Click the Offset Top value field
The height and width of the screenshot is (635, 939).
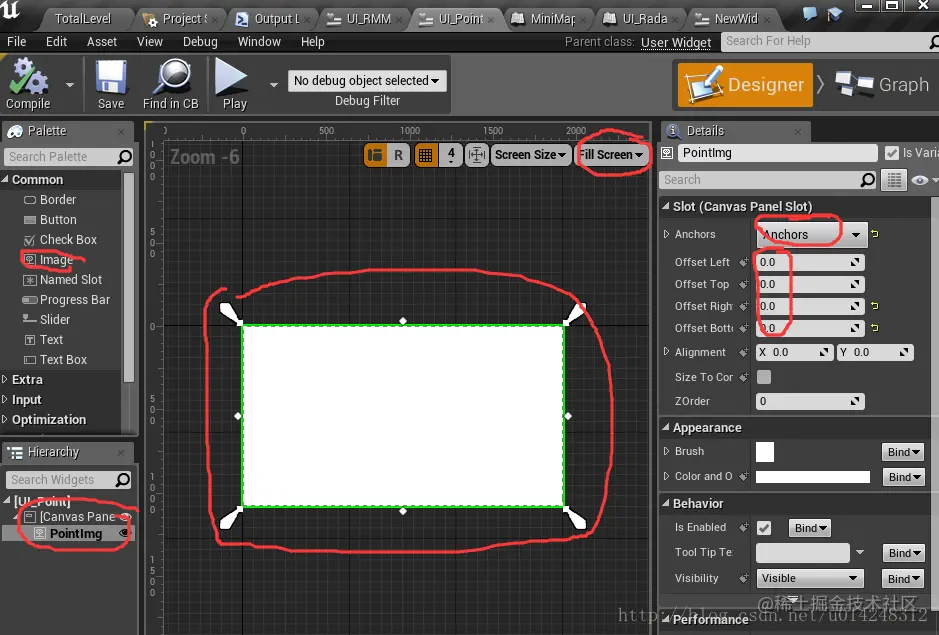[810, 284]
